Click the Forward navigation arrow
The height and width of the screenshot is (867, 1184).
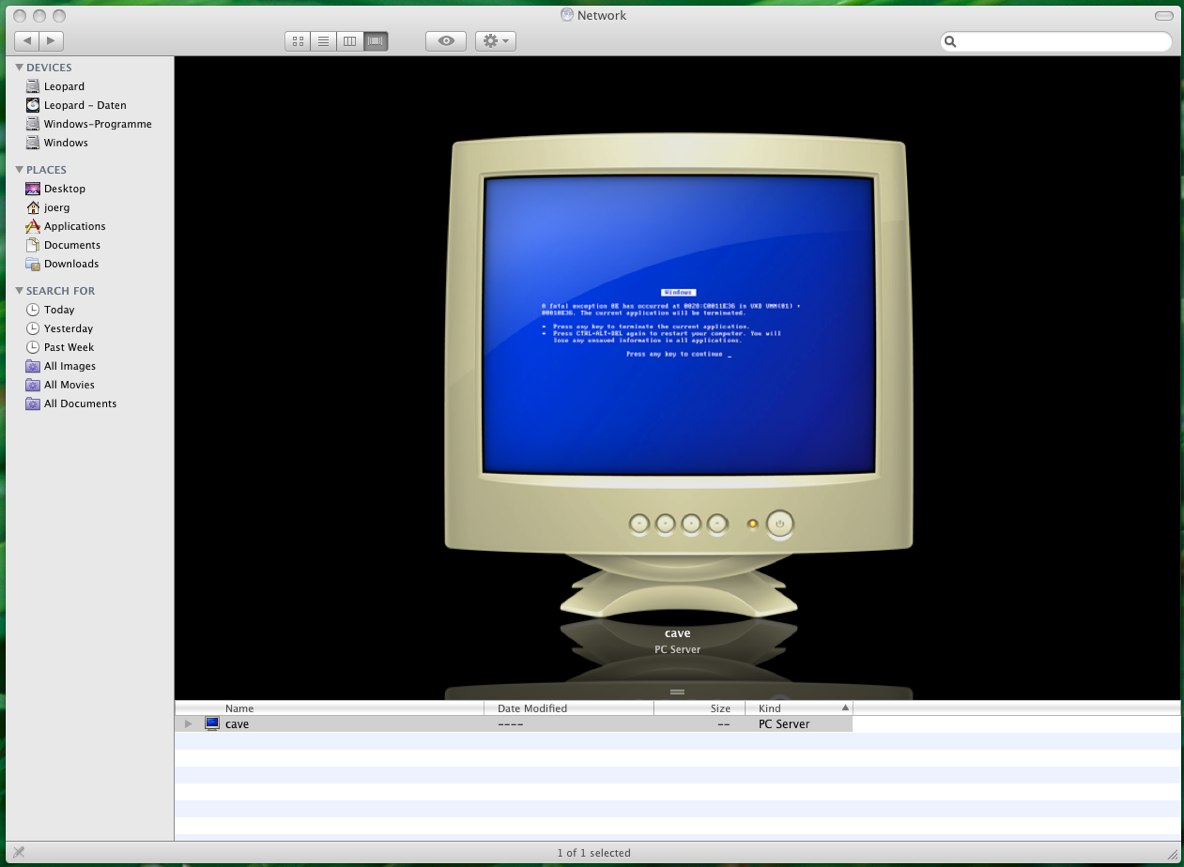click(52, 41)
